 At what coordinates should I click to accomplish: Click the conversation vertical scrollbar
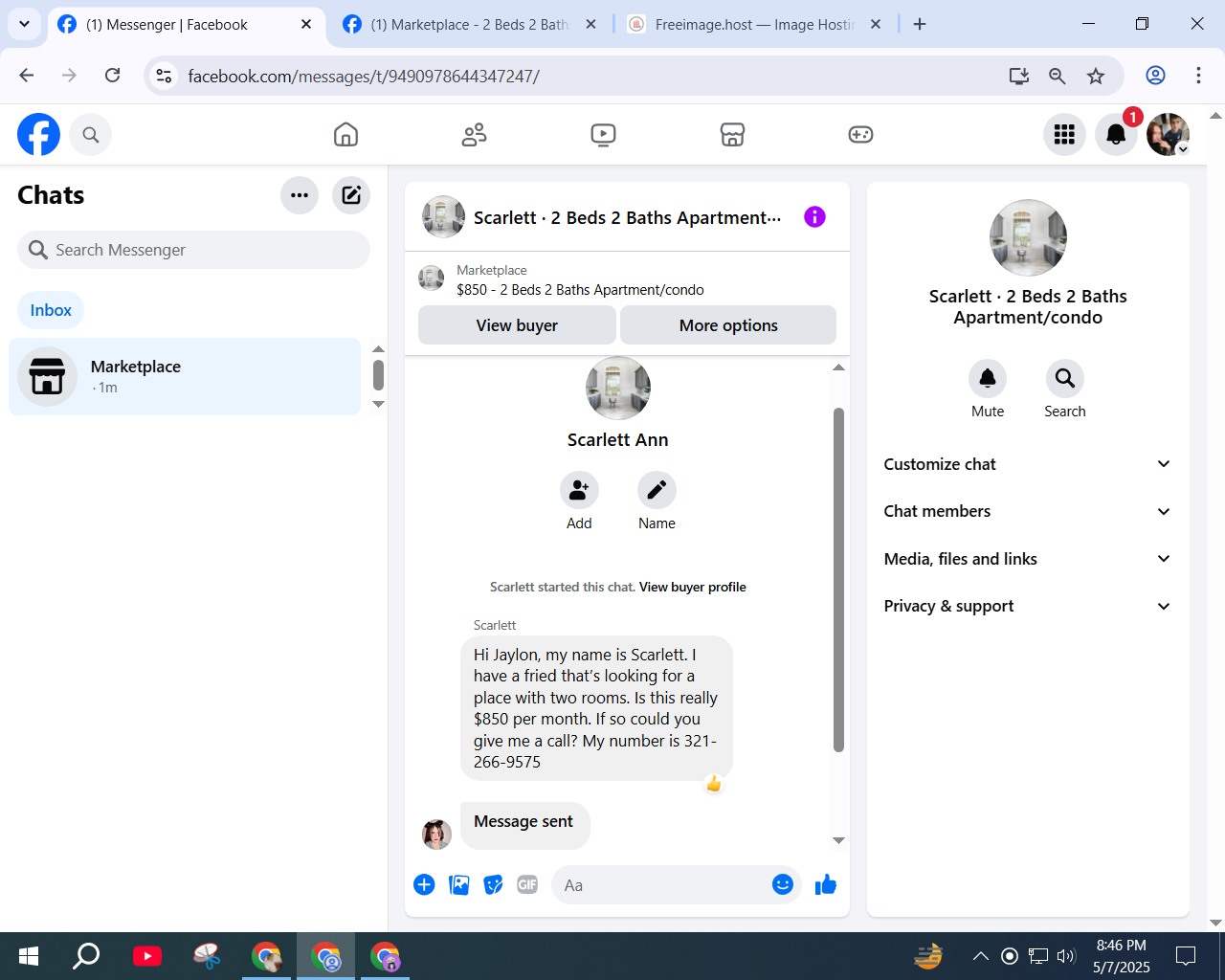(x=838, y=580)
